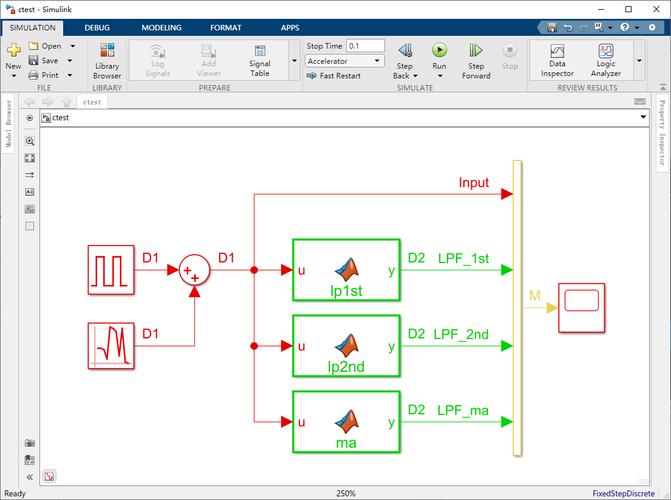Click the undo arrow icon
The height and width of the screenshot is (500, 671).
568,28
